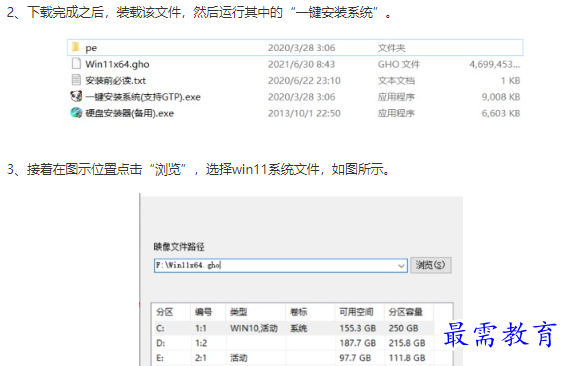
Task: Click the 6,603 KB size value
Action: (501, 113)
